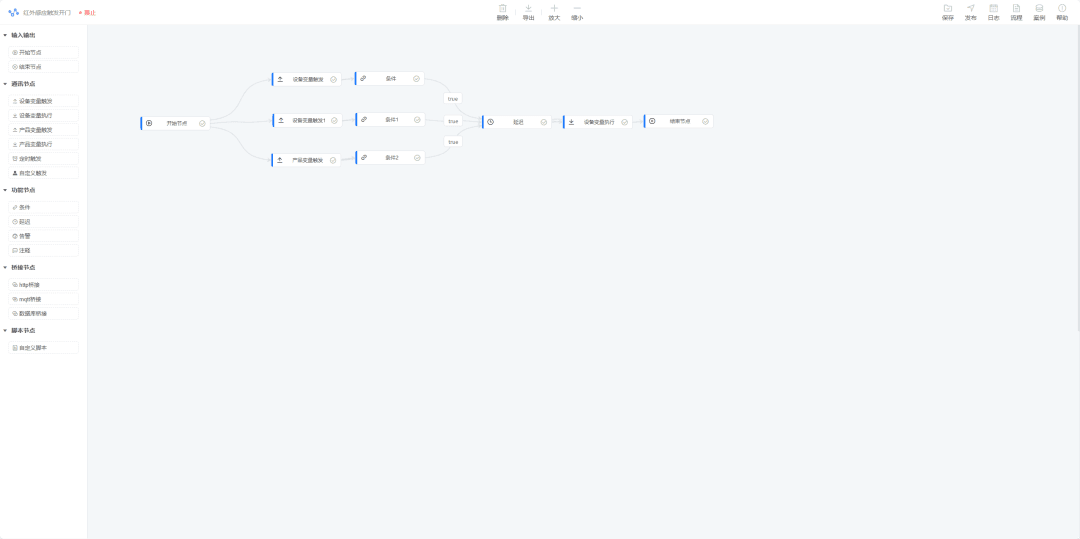Select 延迟 in the sidebar palette

43,222
